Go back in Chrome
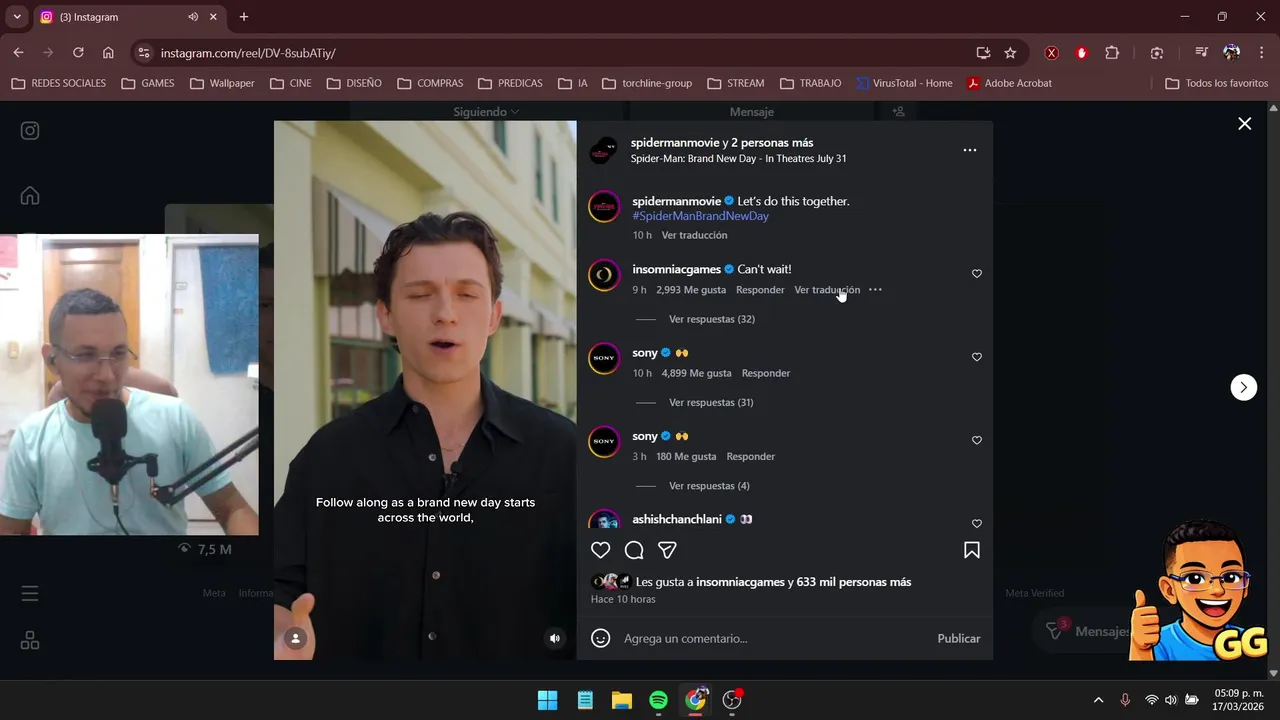The width and height of the screenshot is (1280, 720). pos(18,53)
